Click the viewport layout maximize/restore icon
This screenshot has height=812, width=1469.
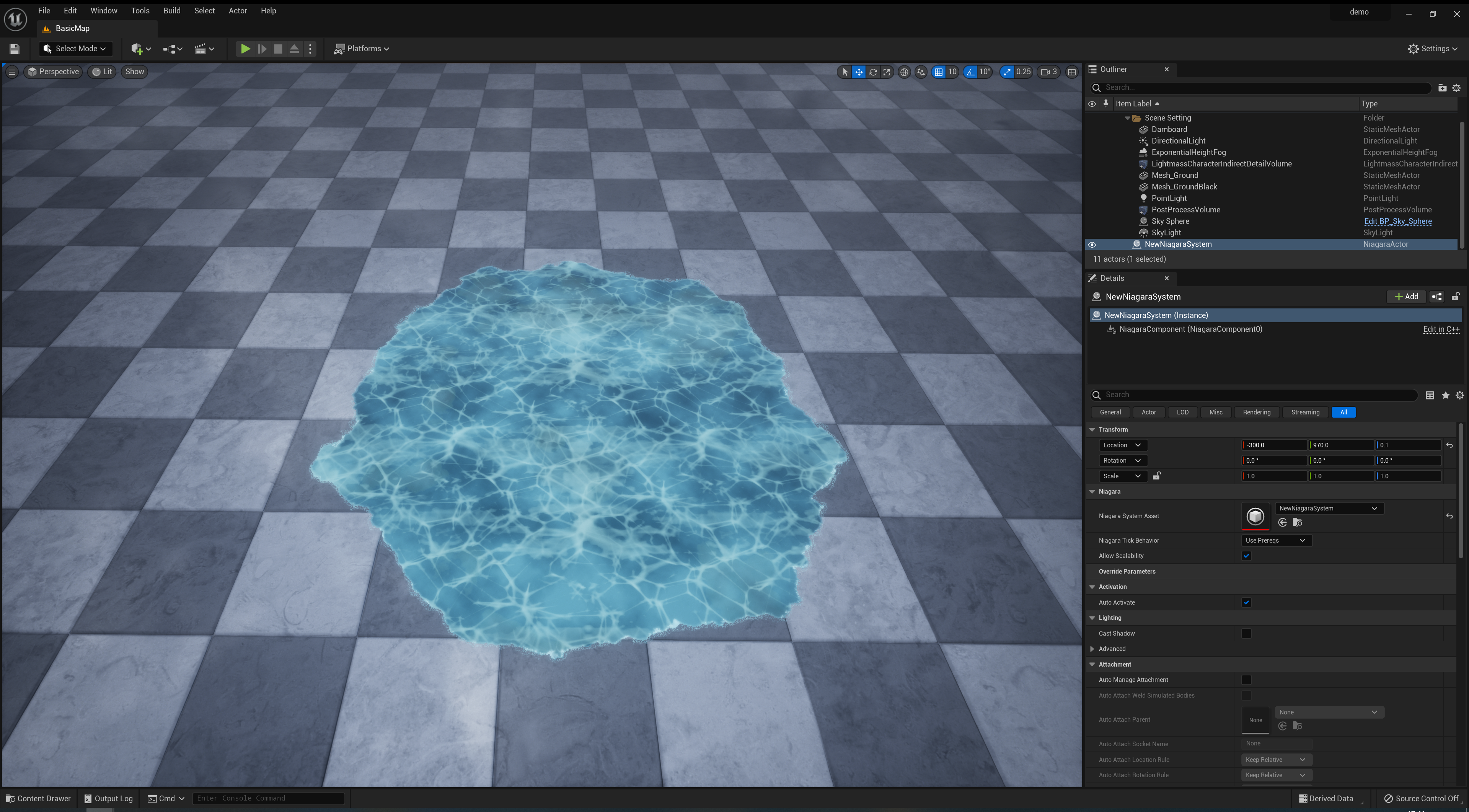pos(1072,72)
